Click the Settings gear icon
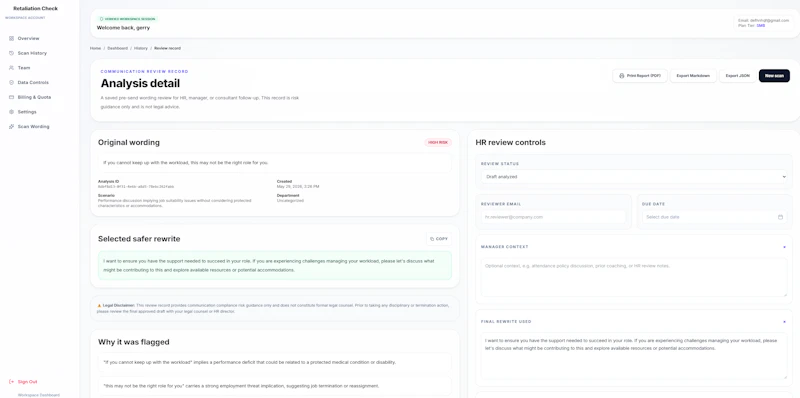This screenshot has width=800, height=398. 11,112
